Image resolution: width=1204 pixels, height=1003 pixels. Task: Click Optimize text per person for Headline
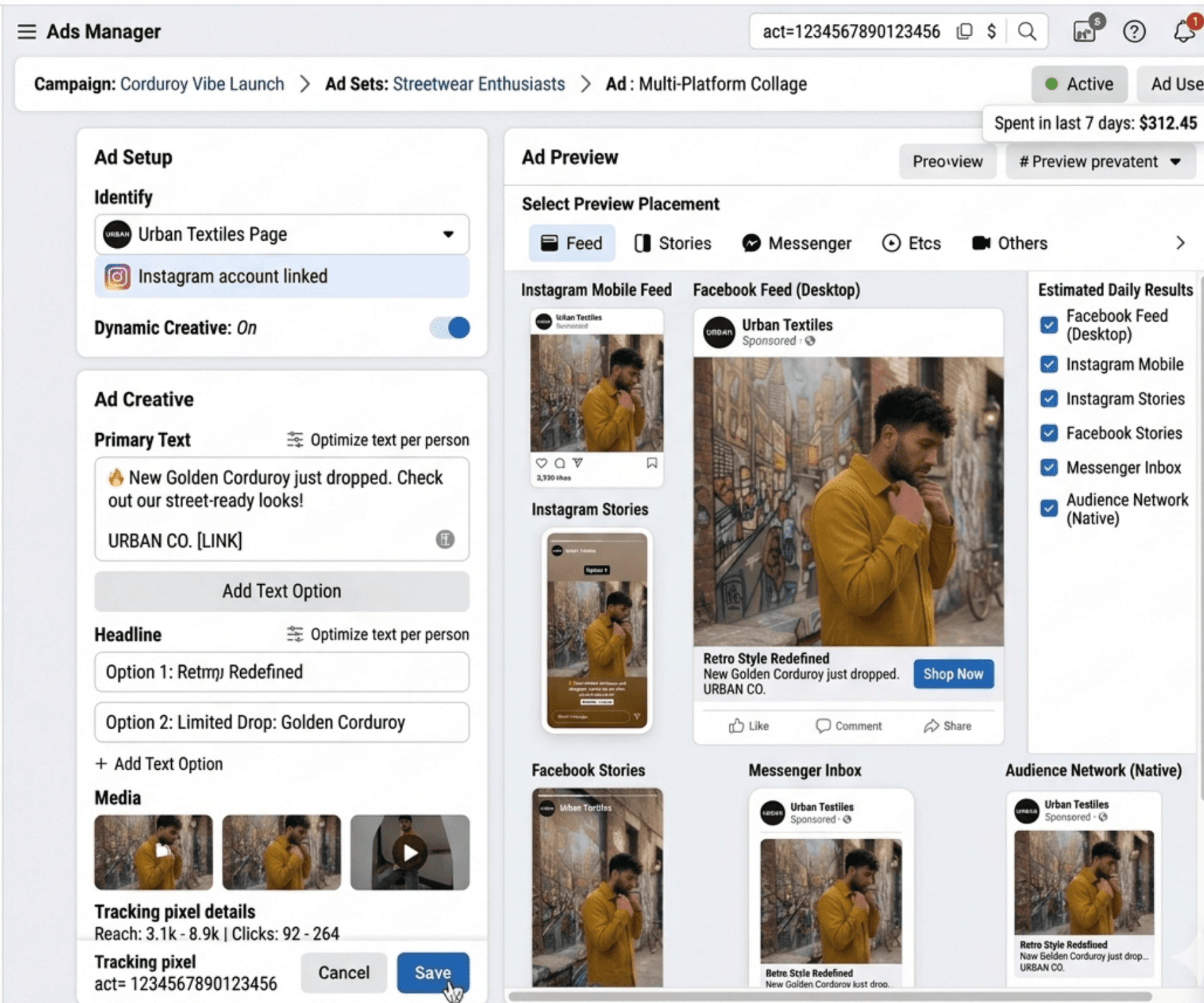pyautogui.click(x=389, y=634)
